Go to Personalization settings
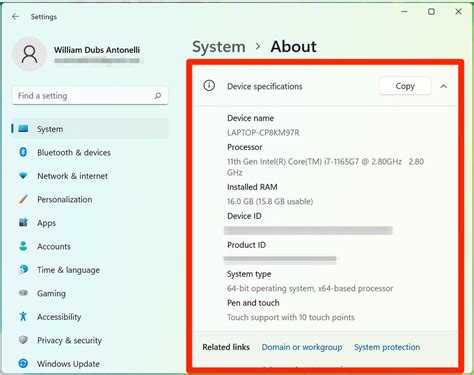The height and width of the screenshot is (375, 474). (x=90, y=199)
